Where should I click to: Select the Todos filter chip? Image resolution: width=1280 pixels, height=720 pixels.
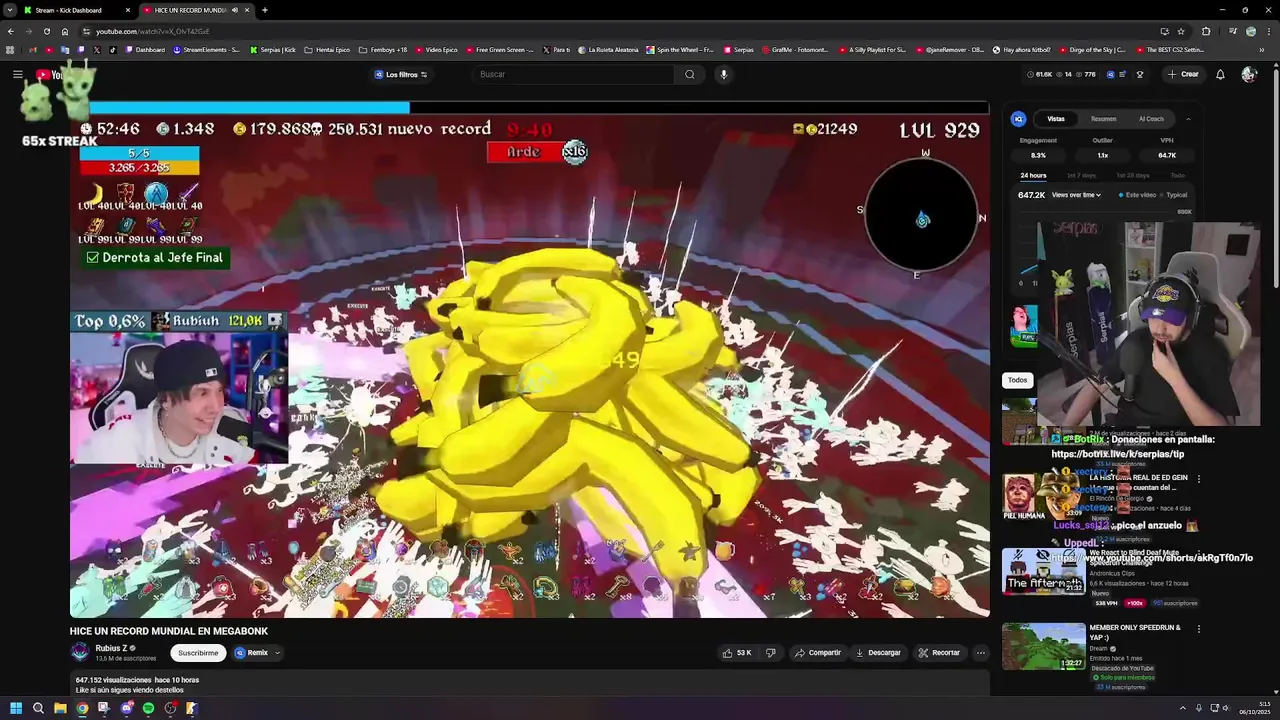click(x=1017, y=380)
